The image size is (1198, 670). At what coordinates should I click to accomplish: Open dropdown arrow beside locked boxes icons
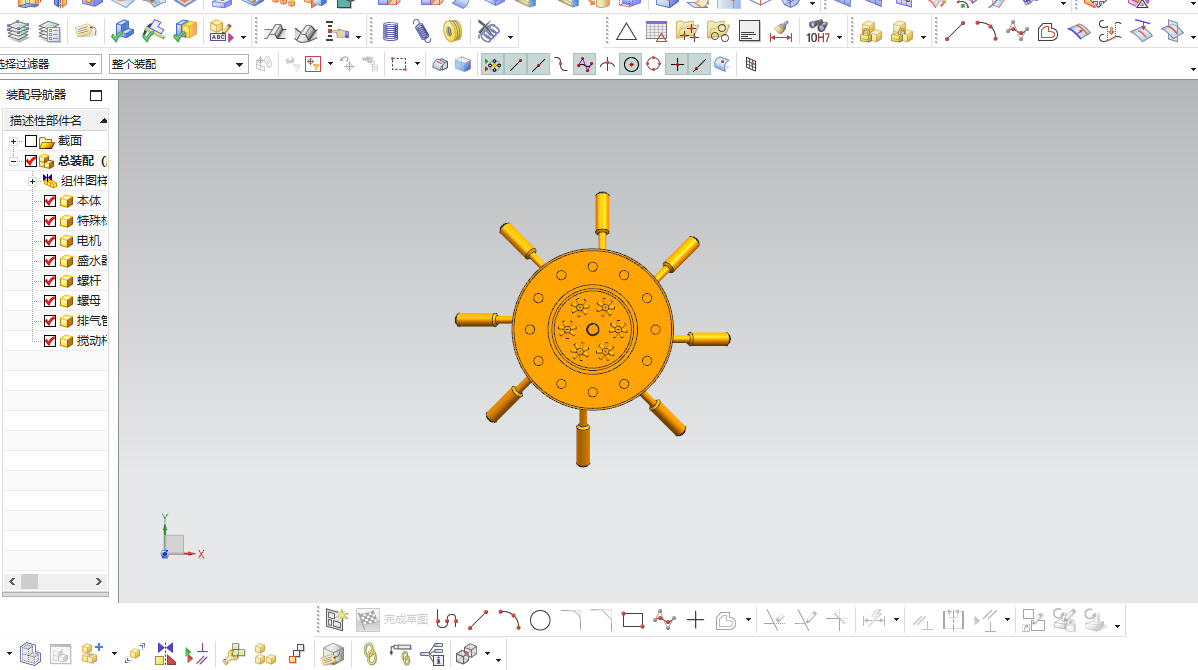[x=924, y=37]
